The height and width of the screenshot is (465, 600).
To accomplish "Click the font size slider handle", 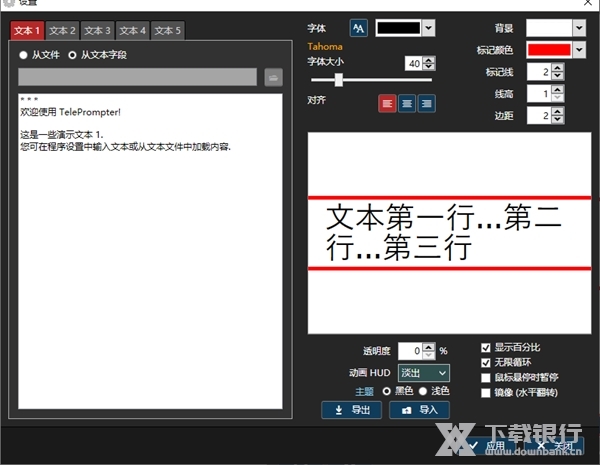I will coord(339,80).
